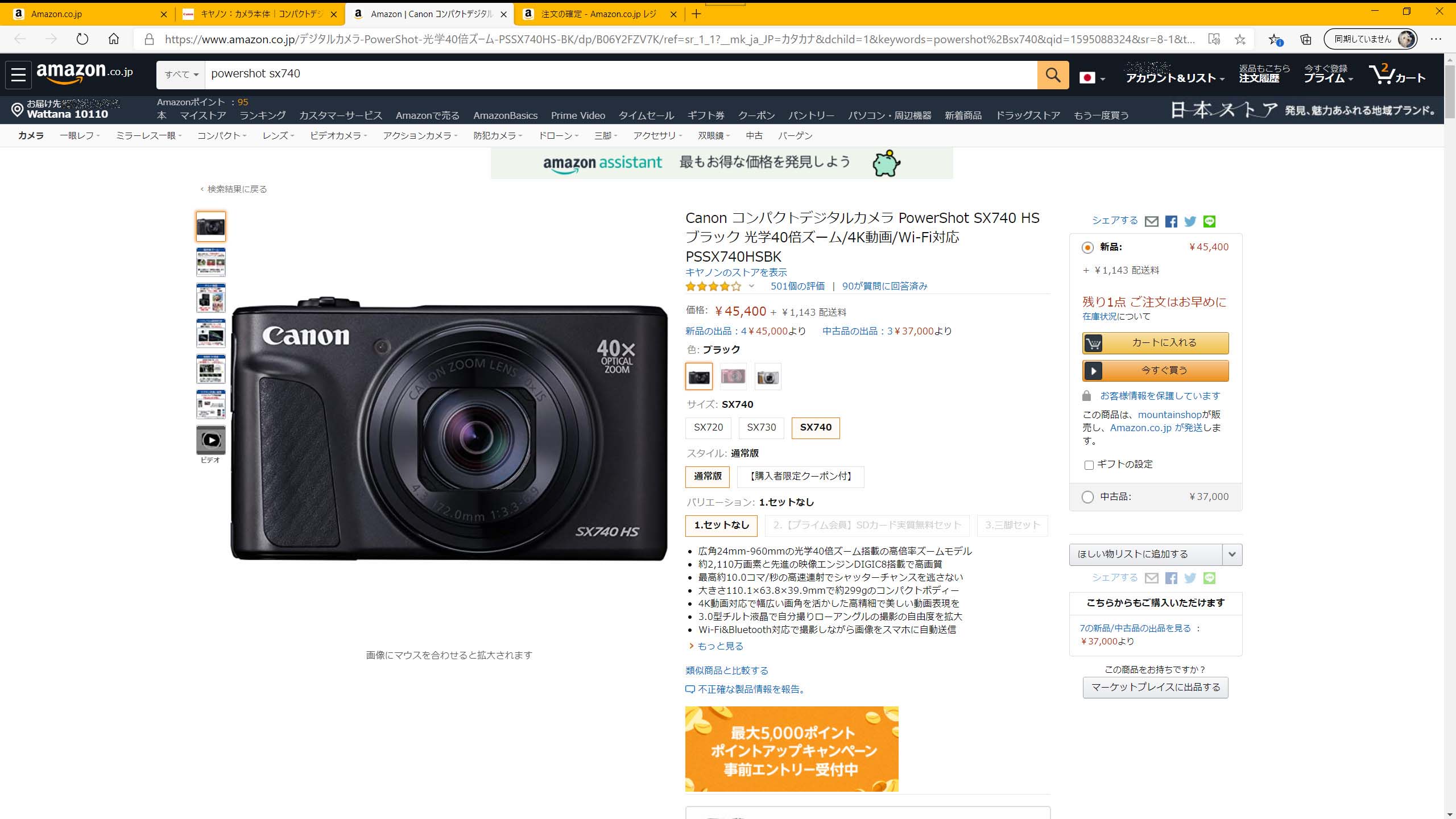Image resolution: width=1456 pixels, height=819 pixels.
Task: Add page to favorites star icon
Action: (x=1240, y=39)
